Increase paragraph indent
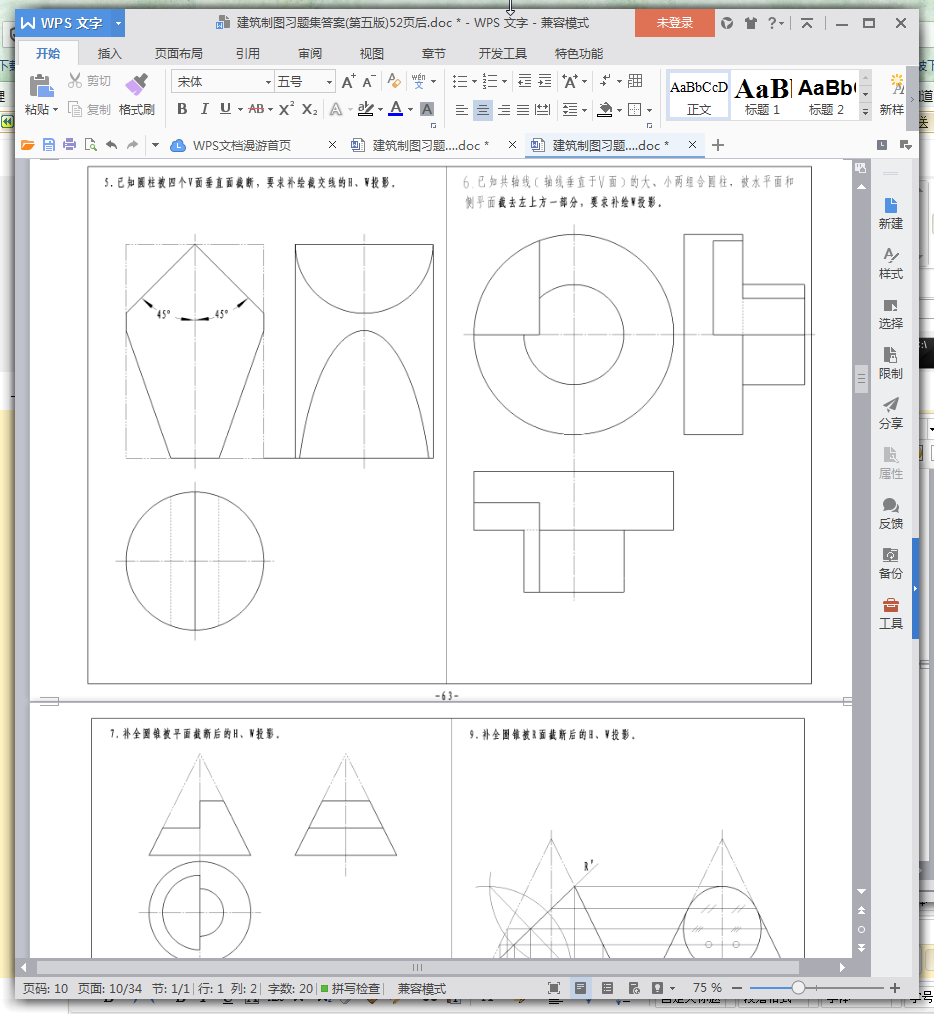 click(x=545, y=81)
